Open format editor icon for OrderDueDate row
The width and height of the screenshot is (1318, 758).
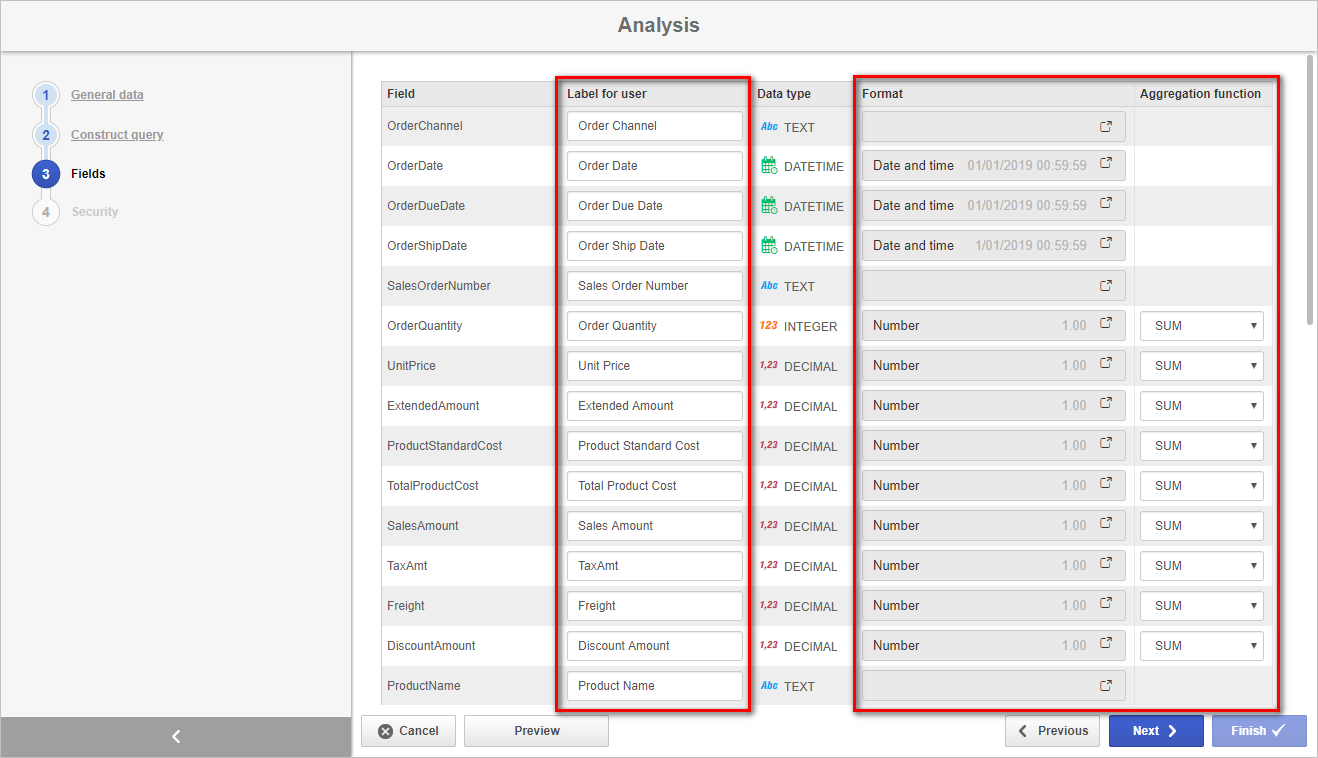pyautogui.click(x=1106, y=204)
